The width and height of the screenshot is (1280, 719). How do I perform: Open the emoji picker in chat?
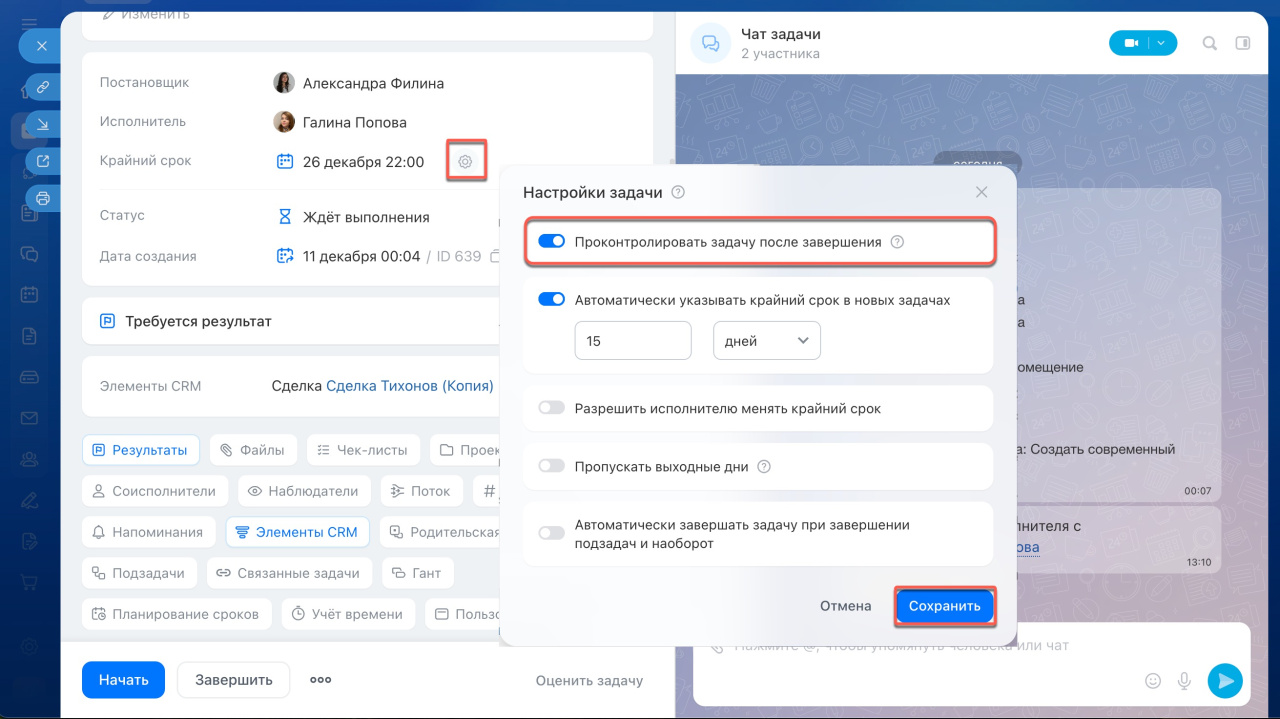[x=1153, y=680]
